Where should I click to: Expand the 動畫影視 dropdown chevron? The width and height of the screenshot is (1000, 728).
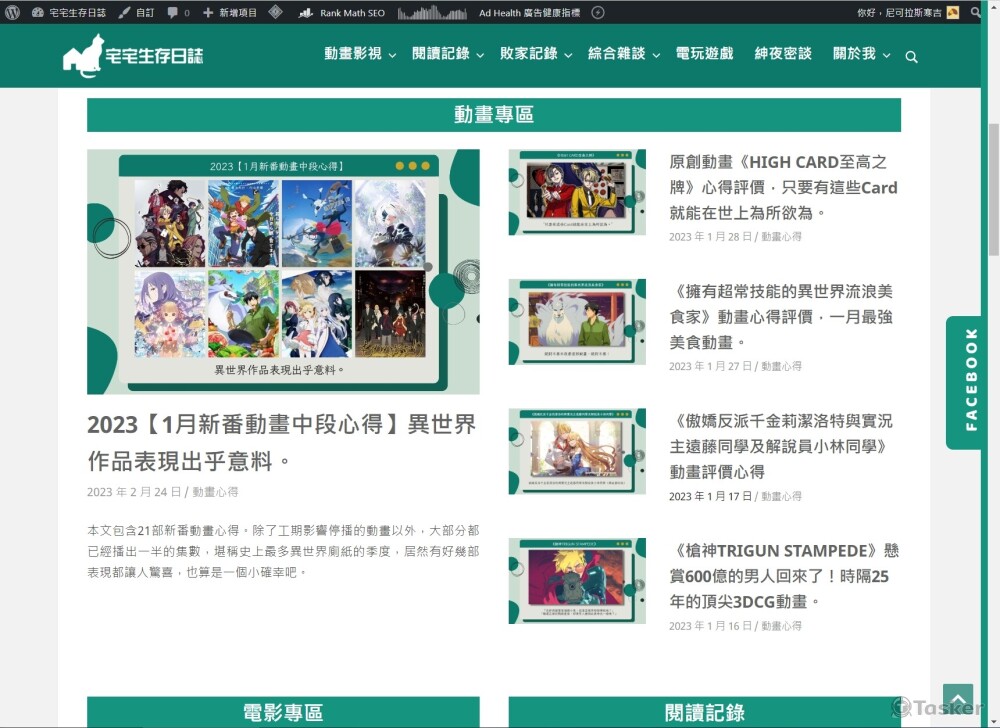pos(392,55)
